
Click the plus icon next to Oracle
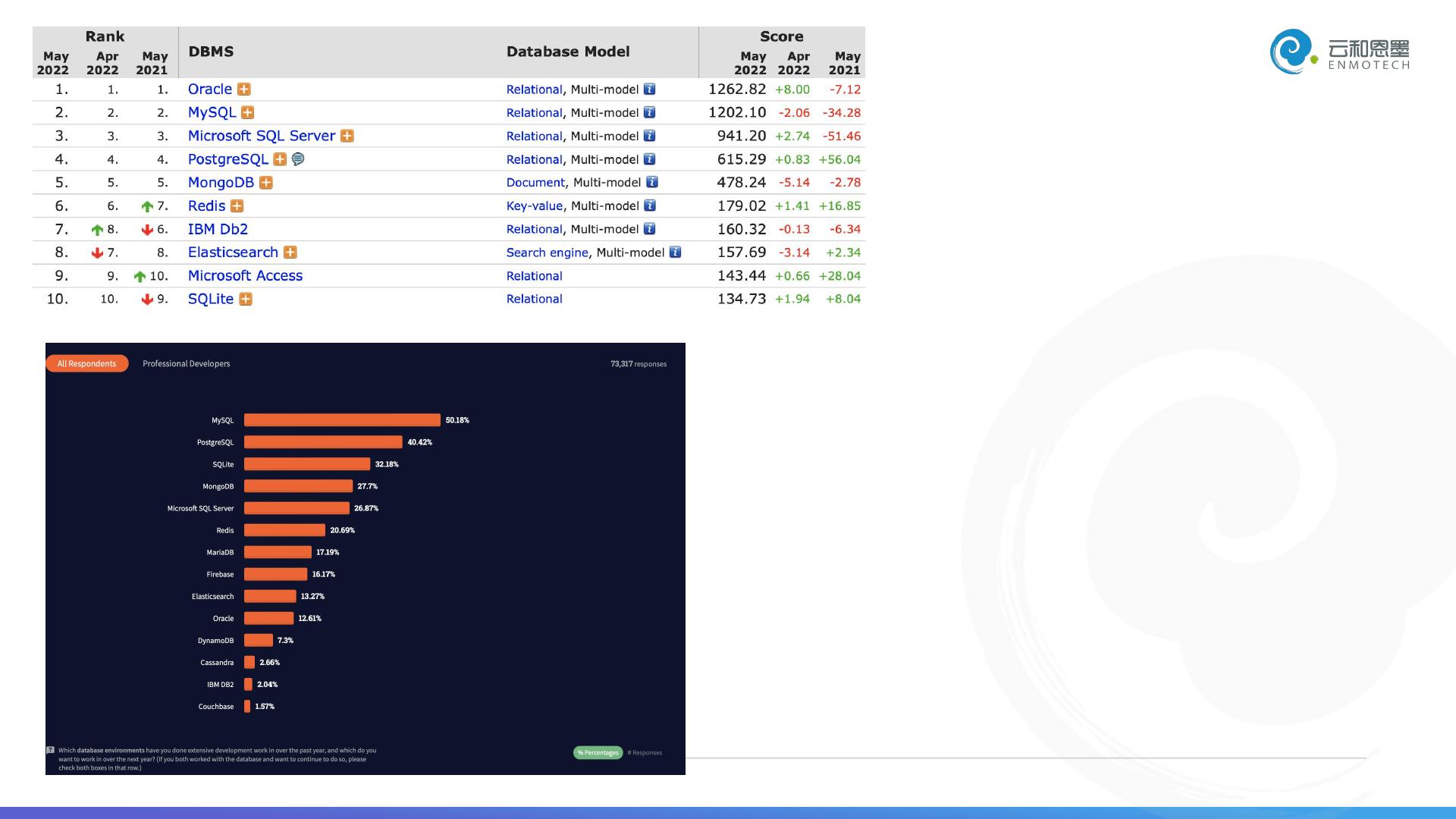243,89
